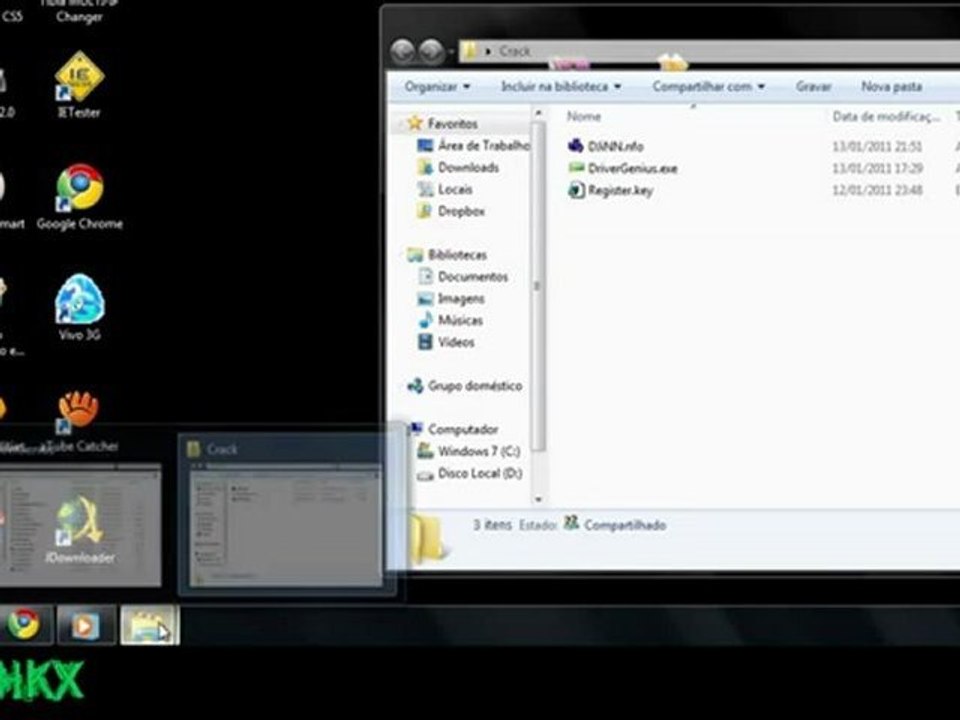Click the Disco Local (D:) drive icon
The width and height of the screenshot is (960, 720).
pyautogui.click(x=424, y=474)
